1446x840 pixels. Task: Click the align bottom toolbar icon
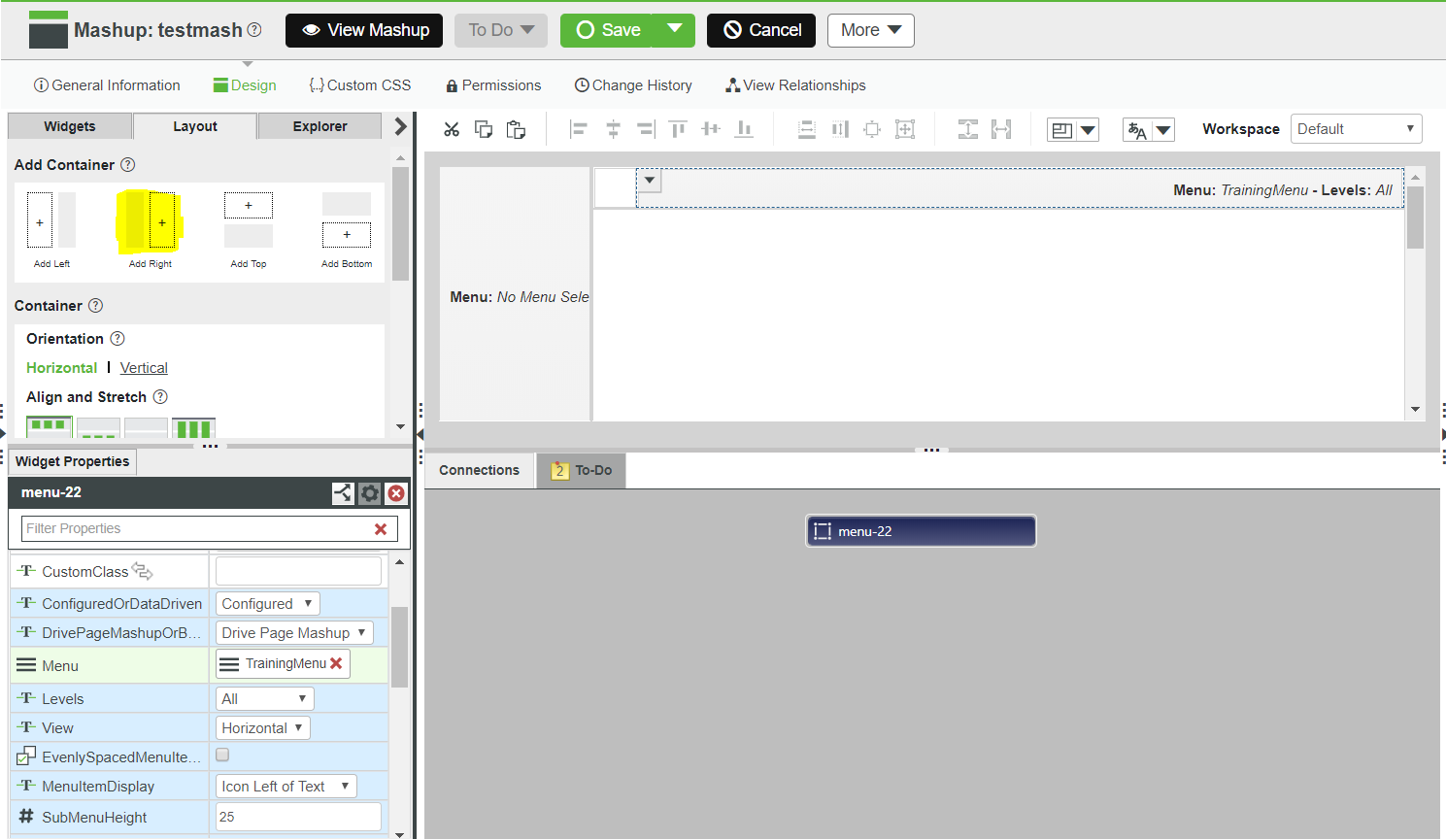click(x=743, y=129)
